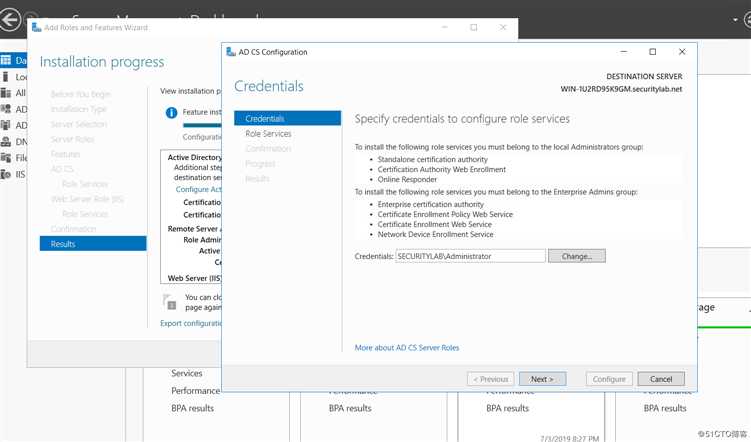751x442 pixels.
Task: Cancel the AD CS Configuration wizard
Action: click(661, 379)
